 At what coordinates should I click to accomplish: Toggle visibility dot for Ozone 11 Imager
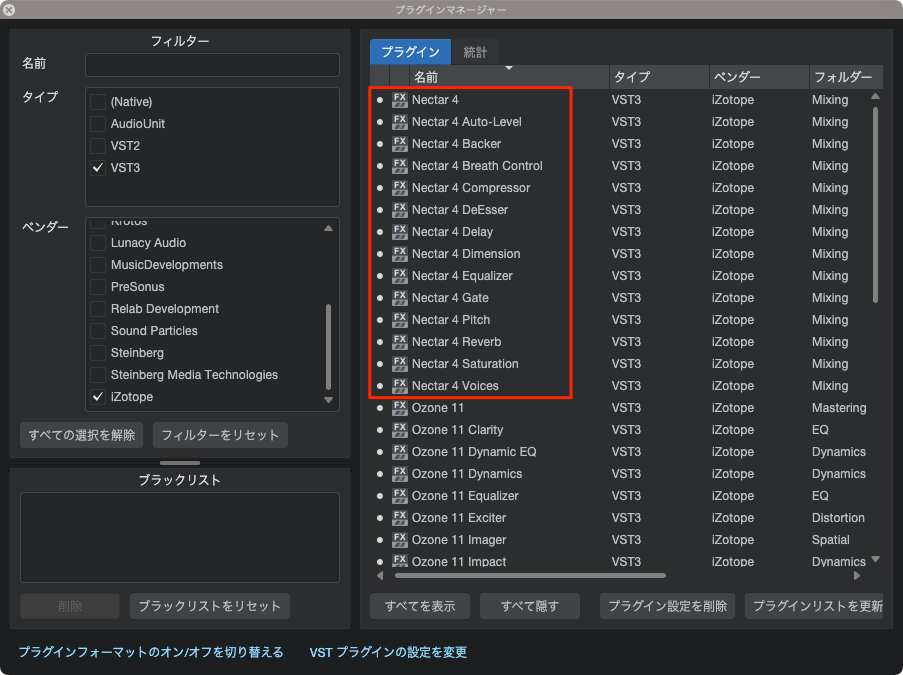pyautogui.click(x=380, y=540)
